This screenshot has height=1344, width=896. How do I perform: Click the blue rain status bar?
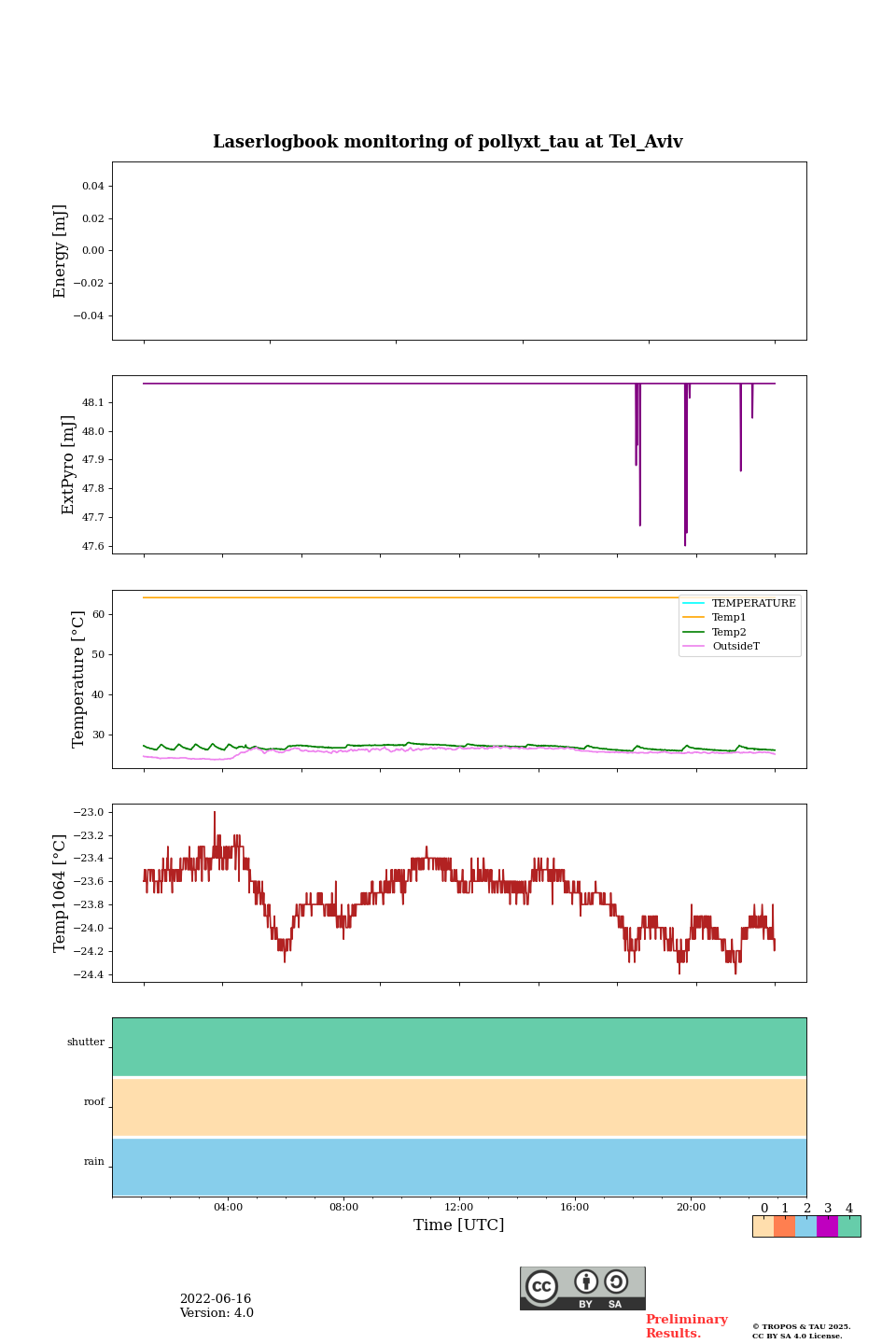pyautogui.click(x=459, y=1167)
